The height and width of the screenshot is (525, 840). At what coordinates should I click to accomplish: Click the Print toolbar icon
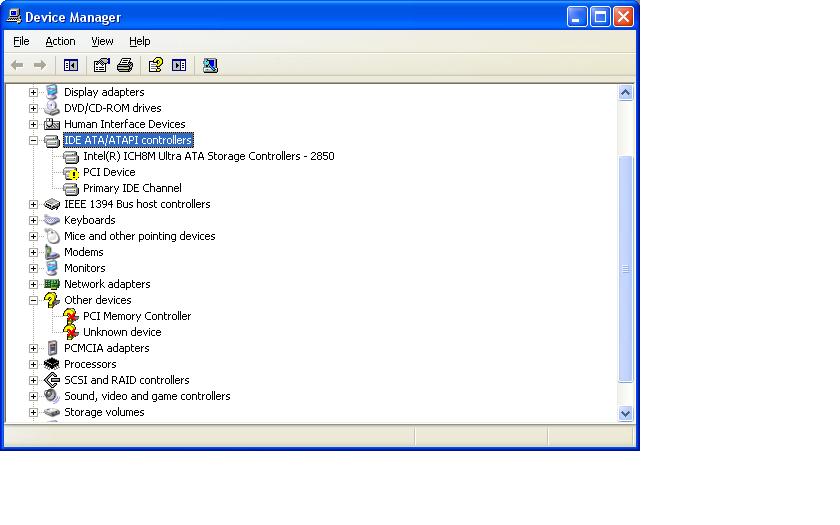[125, 65]
